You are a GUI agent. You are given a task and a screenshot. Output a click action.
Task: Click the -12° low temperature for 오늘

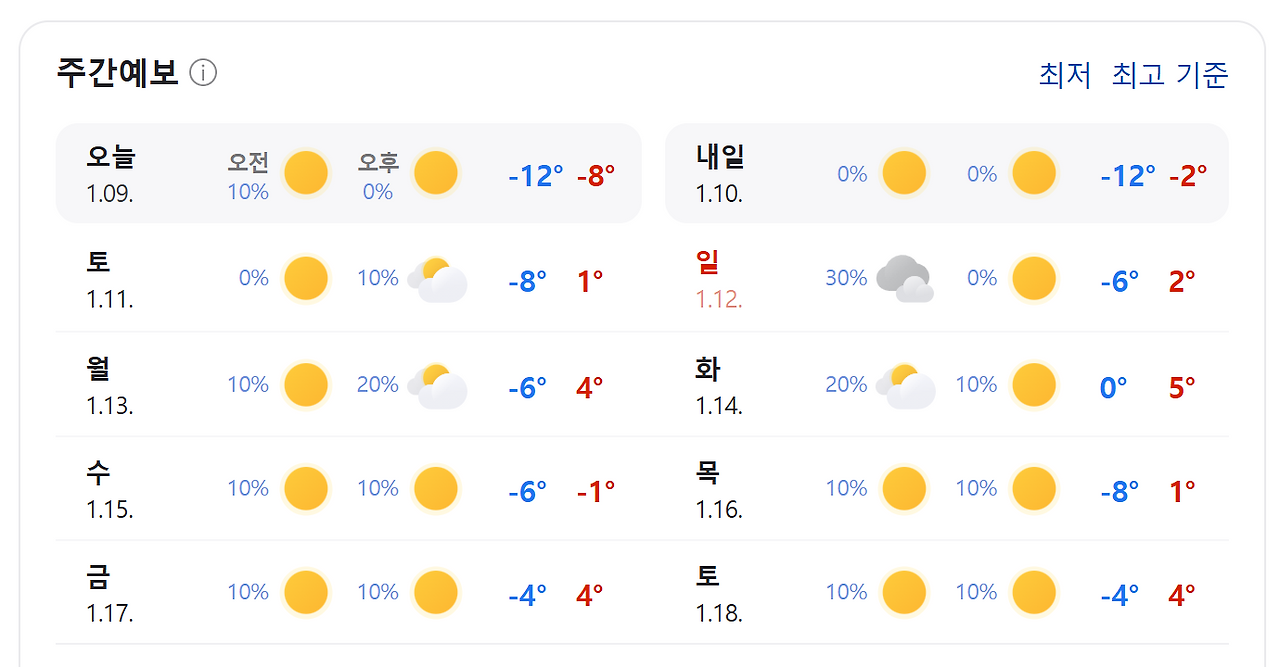tap(535, 173)
